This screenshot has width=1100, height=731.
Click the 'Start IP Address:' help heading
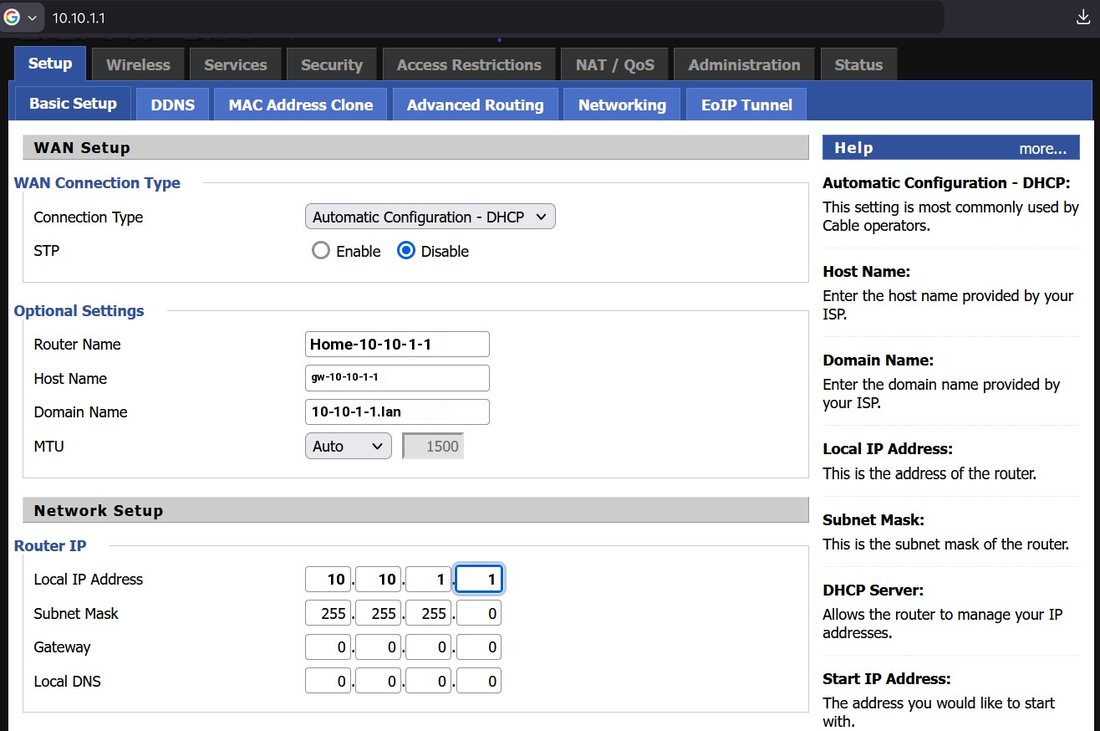coord(887,678)
